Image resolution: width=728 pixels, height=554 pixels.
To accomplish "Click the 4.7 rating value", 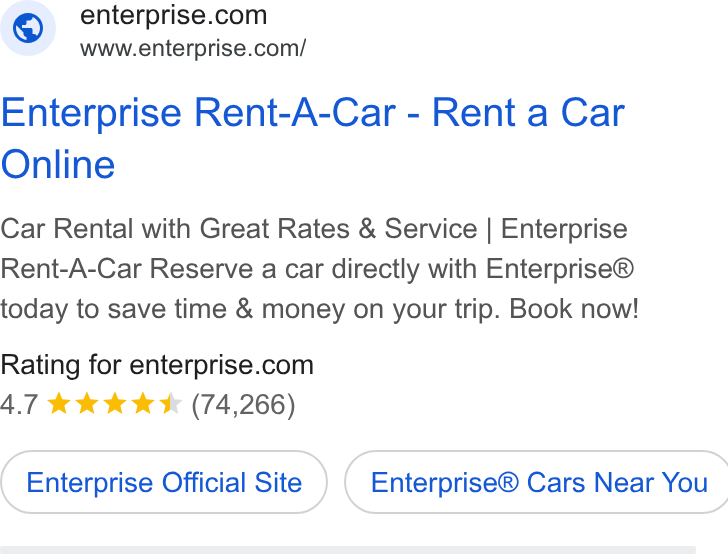I will coord(19,404).
